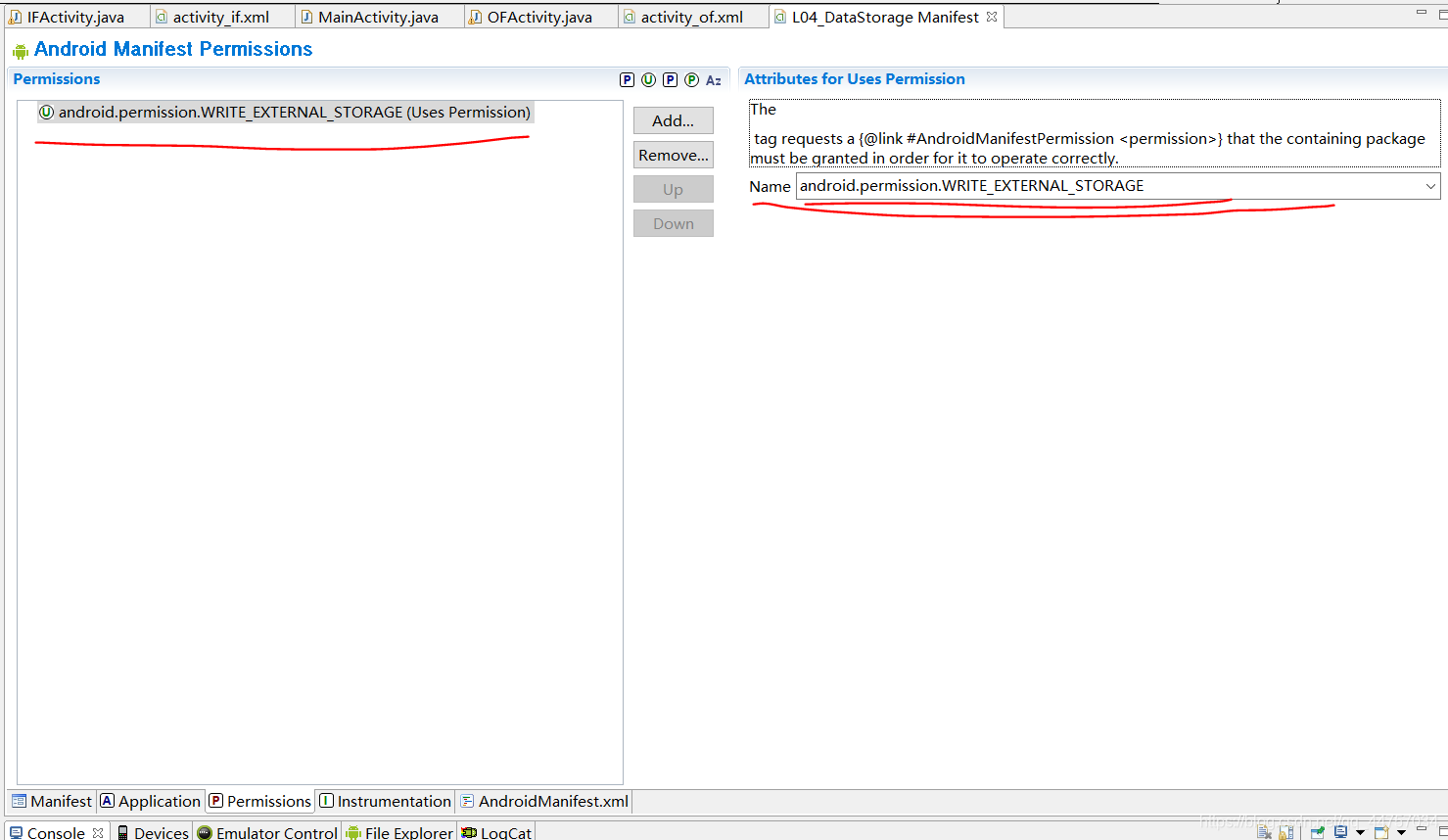Open the Application bottom page tab

(151, 801)
